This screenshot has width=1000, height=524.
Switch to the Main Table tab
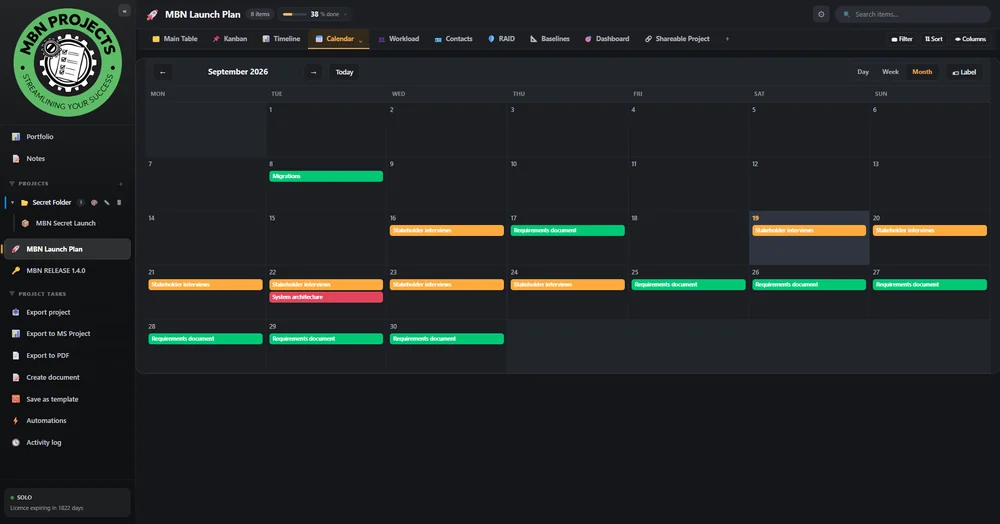point(175,39)
